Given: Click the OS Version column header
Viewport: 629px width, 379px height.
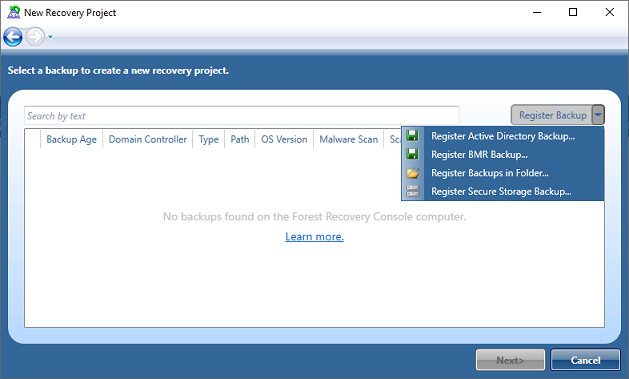Looking at the screenshot, I should pyautogui.click(x=284, y=139).
